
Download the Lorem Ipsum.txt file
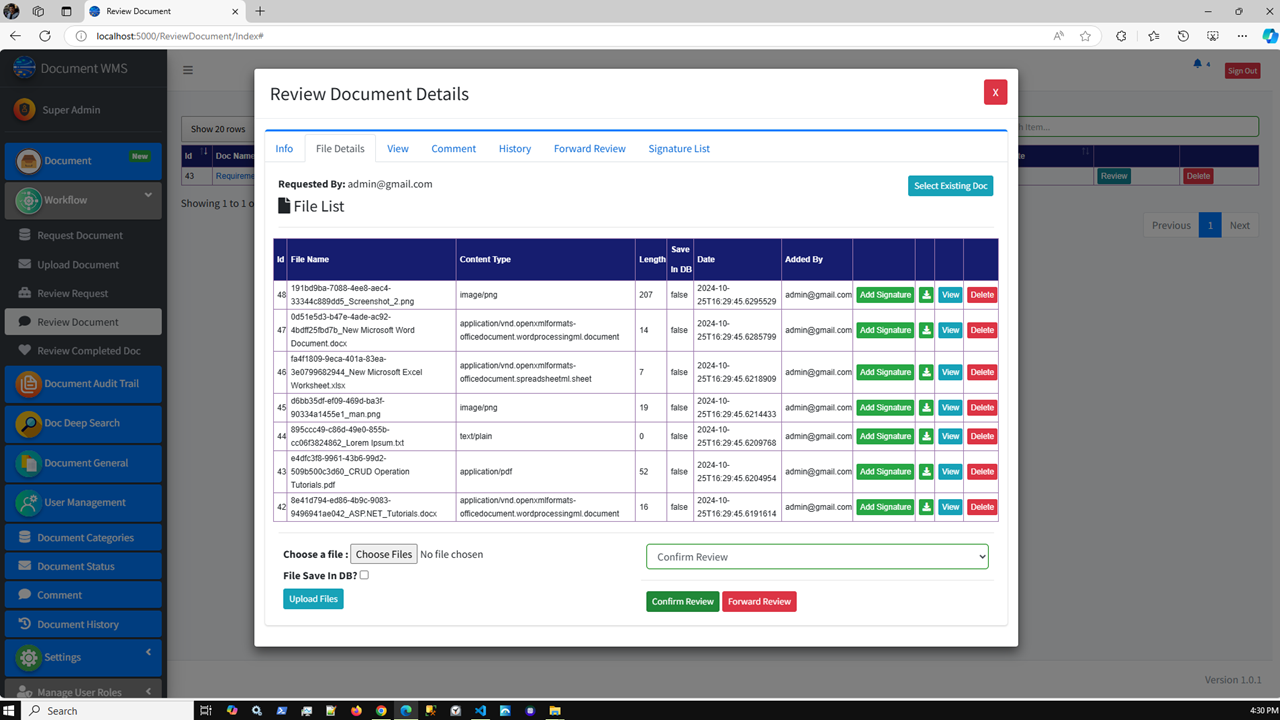[x=925, y=436]
